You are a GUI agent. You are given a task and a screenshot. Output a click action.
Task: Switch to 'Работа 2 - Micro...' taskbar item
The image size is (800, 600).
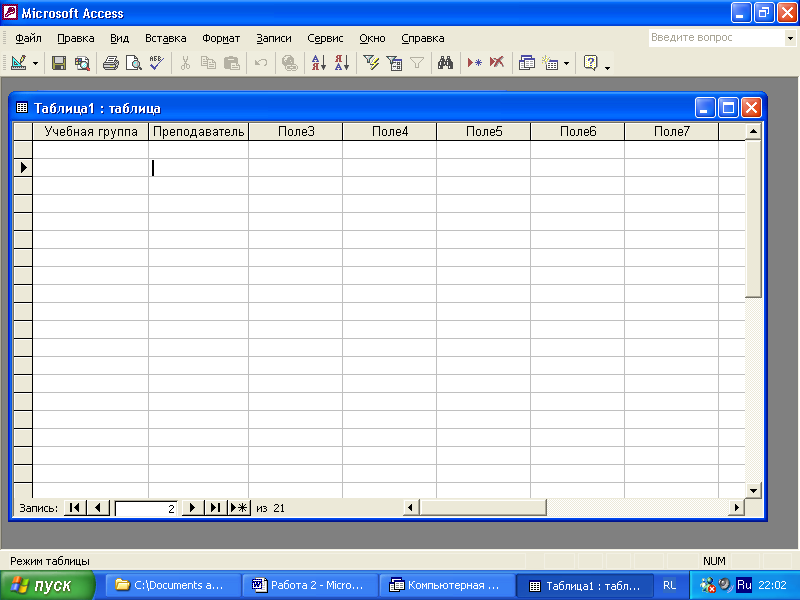pos(310,585)
